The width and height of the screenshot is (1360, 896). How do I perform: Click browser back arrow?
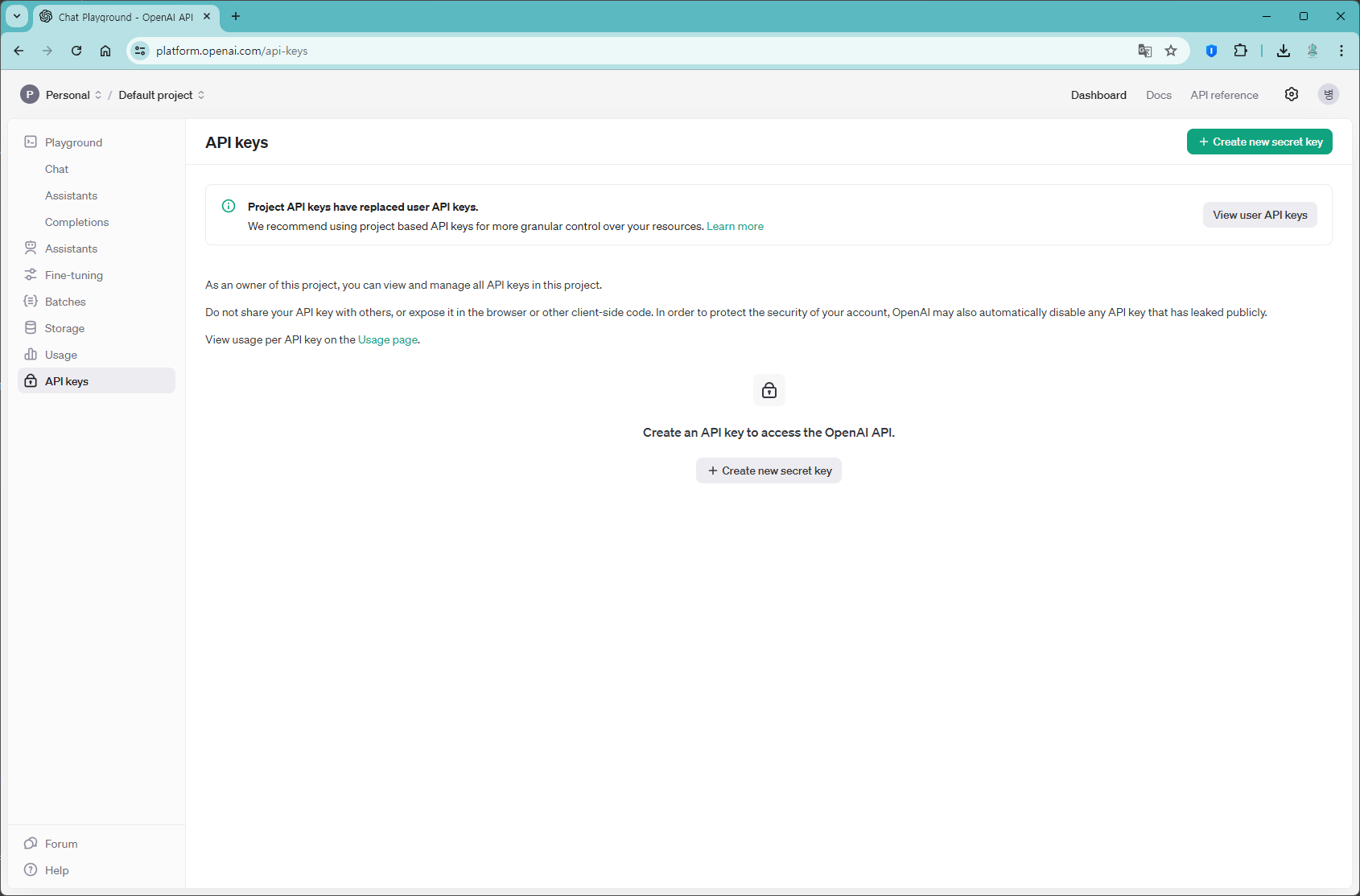tap(19, 51)
